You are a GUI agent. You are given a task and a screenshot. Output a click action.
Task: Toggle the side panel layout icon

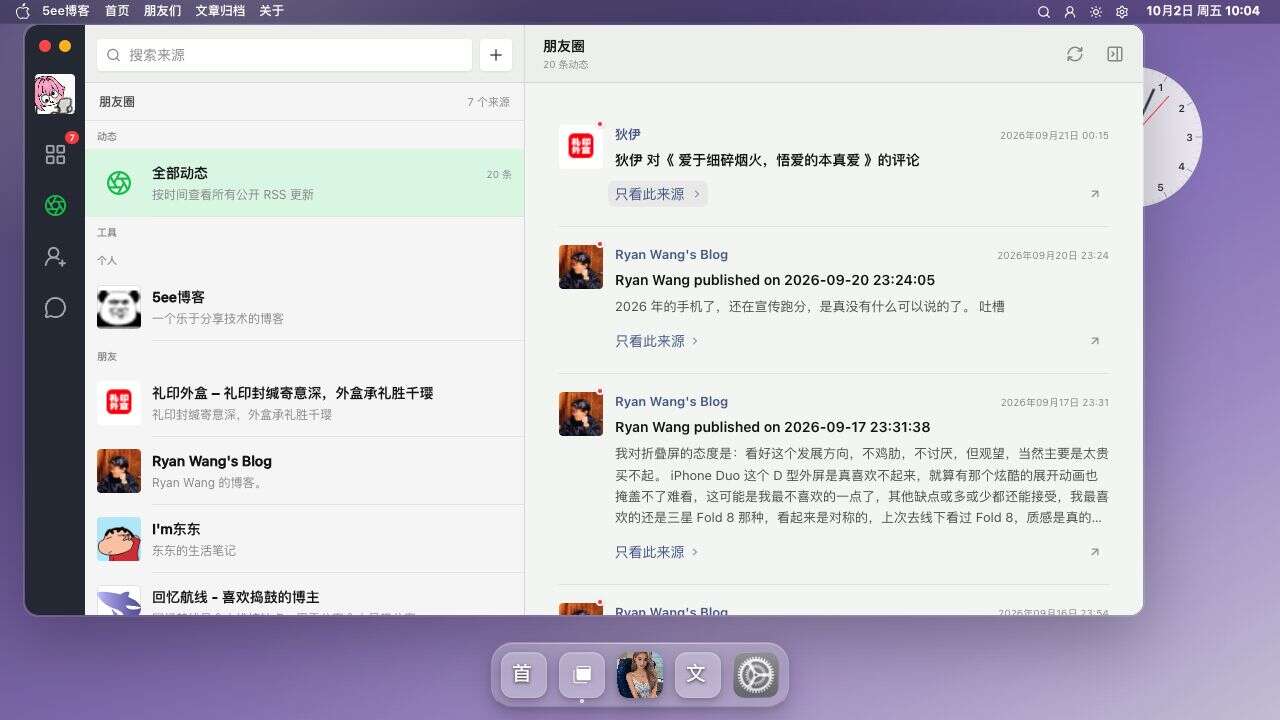coord(1115,54)
